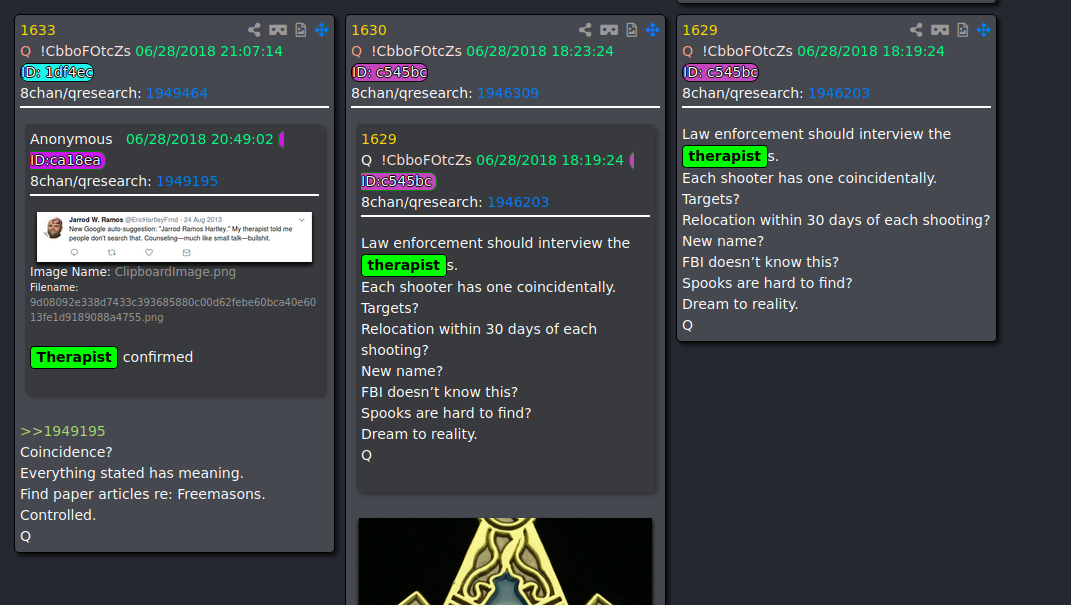Click post number 1629 heading

click(x=699, y=30)
